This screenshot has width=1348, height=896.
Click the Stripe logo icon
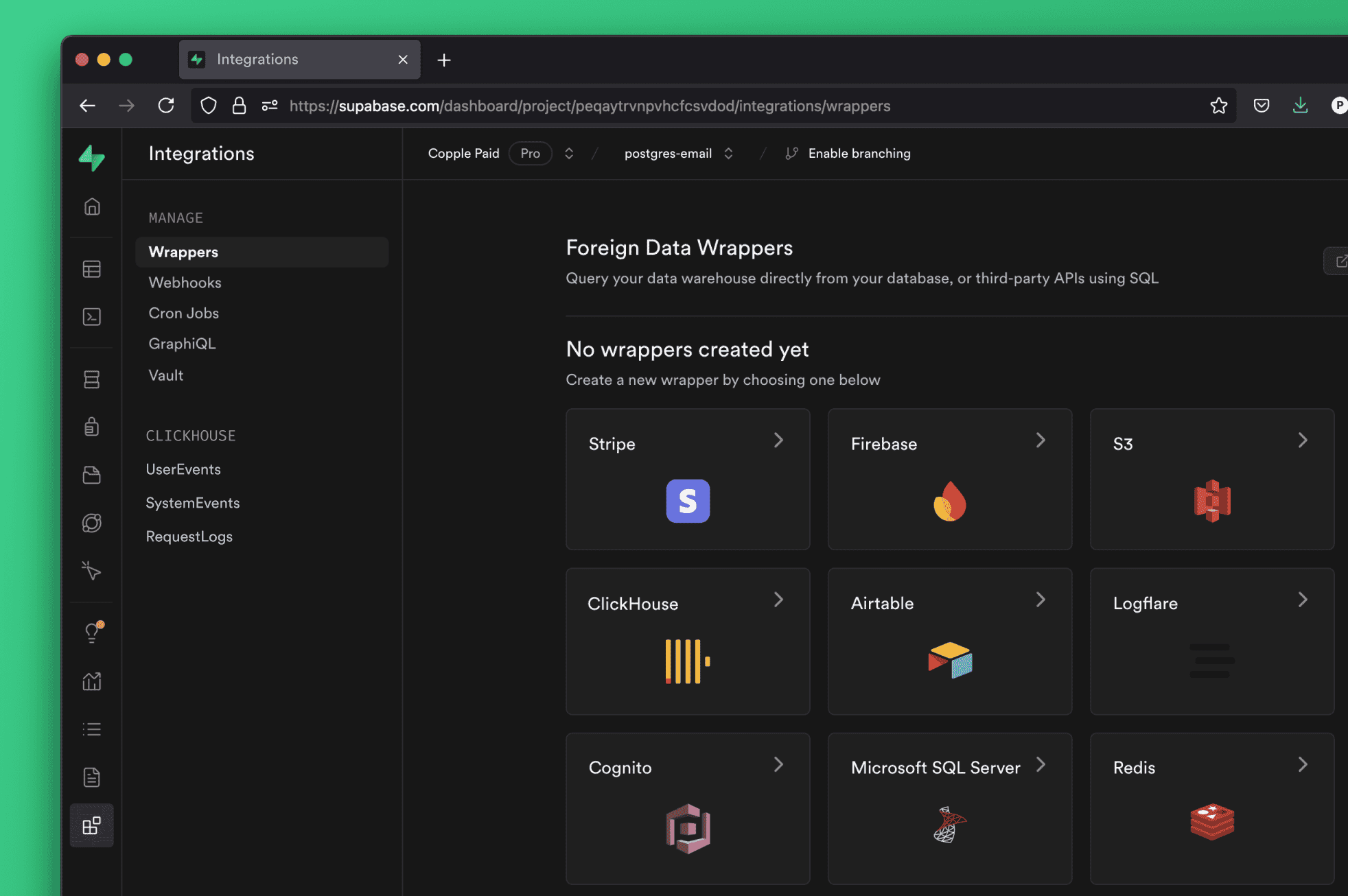[x=688, y=501]
